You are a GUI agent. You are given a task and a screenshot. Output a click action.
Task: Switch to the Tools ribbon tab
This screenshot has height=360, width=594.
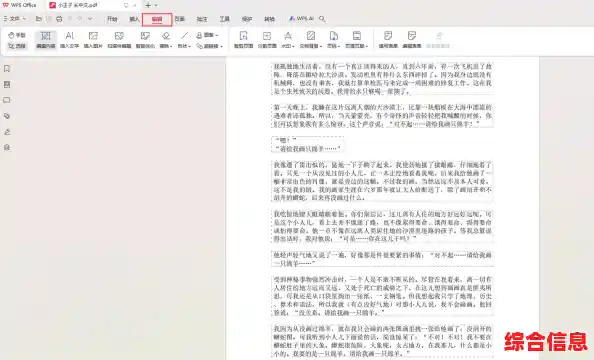pyautogui.click(x=225, y=19)
